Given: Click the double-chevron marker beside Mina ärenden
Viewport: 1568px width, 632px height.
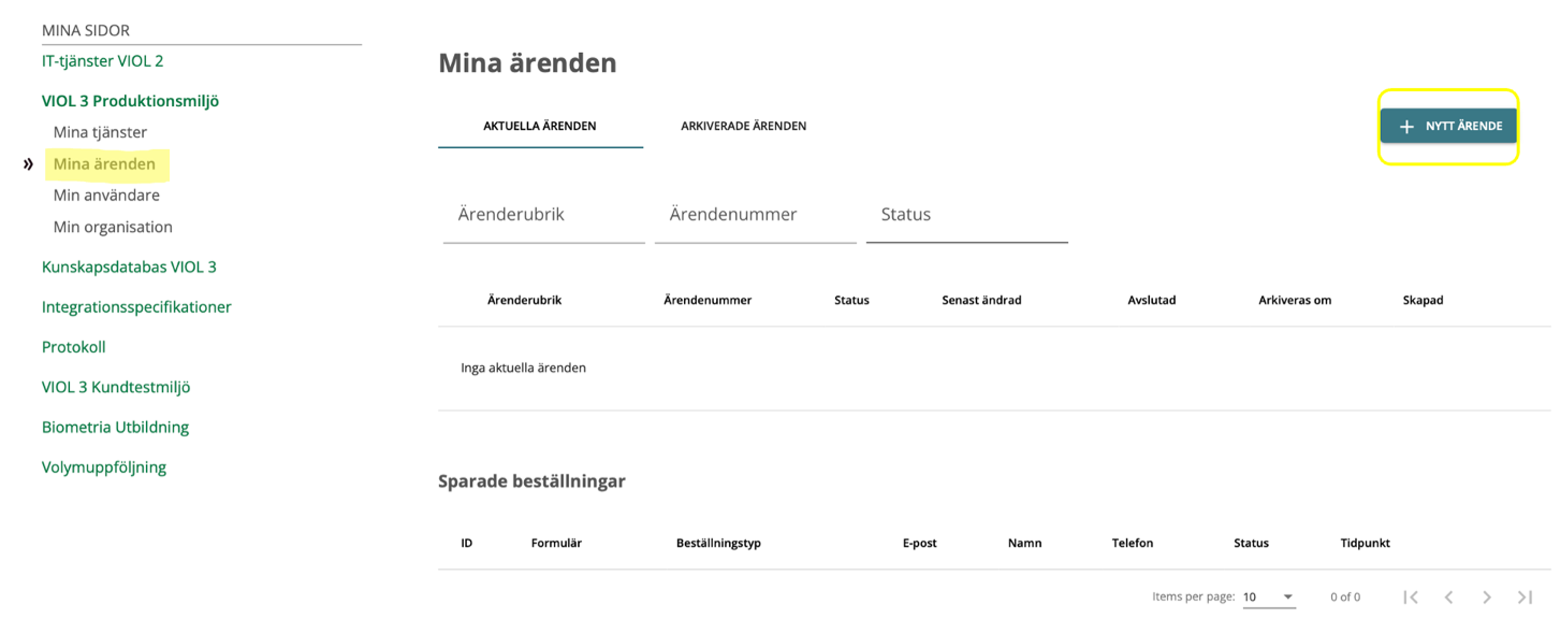Looking at the screenshot, I should [28, 164].
